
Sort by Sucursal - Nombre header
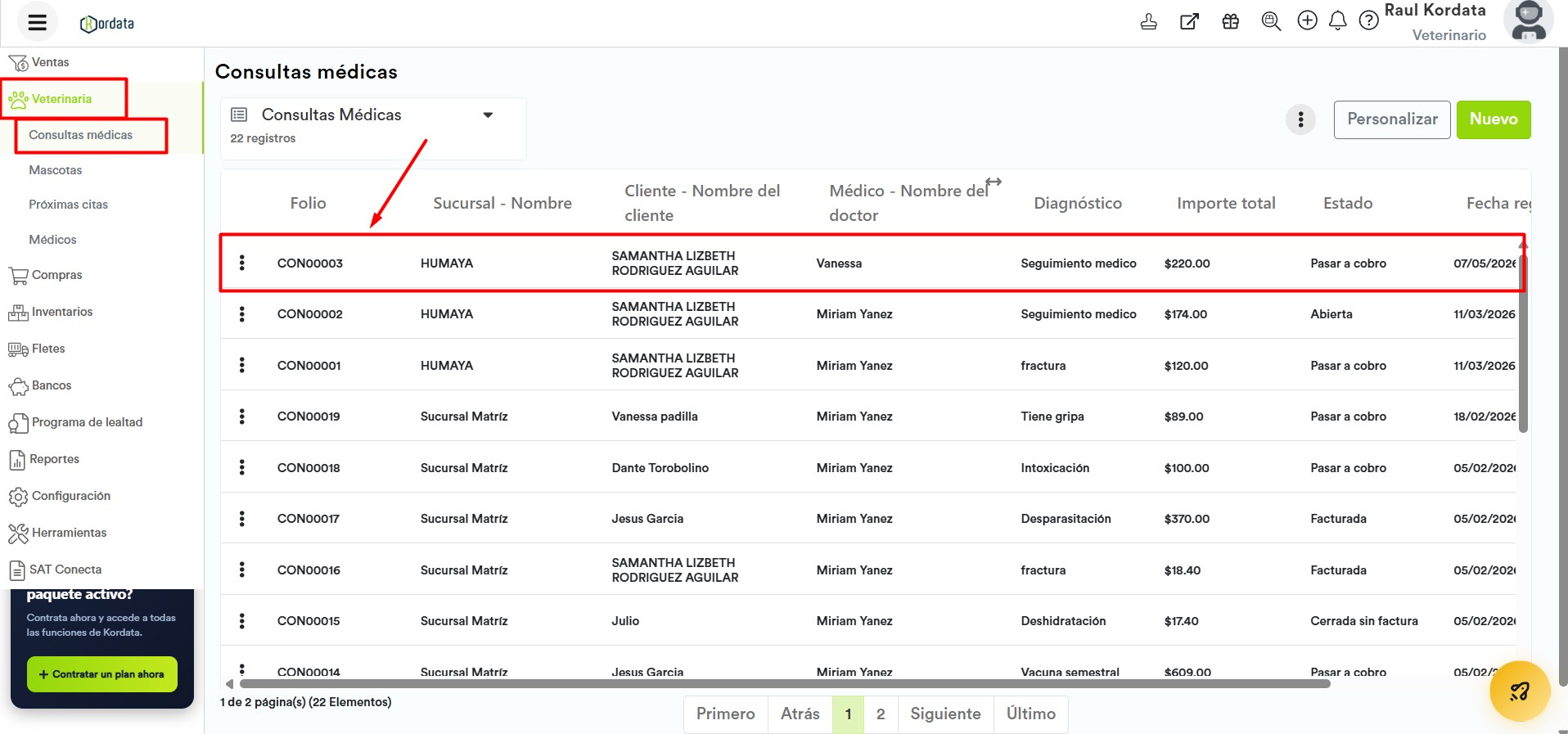pyautogui.click(x=502, y=203)
